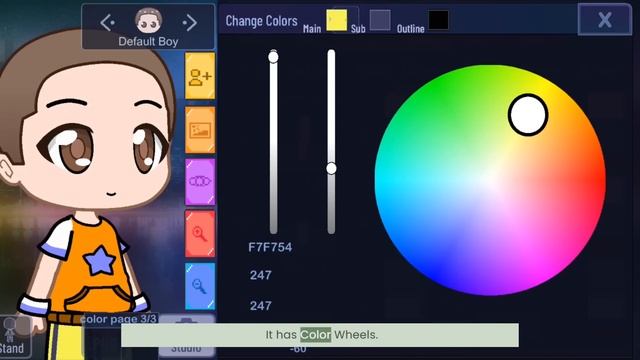This screenshot has width=640, height=360.
Task: Go to next character with right arrow
Action: [190, 22]
